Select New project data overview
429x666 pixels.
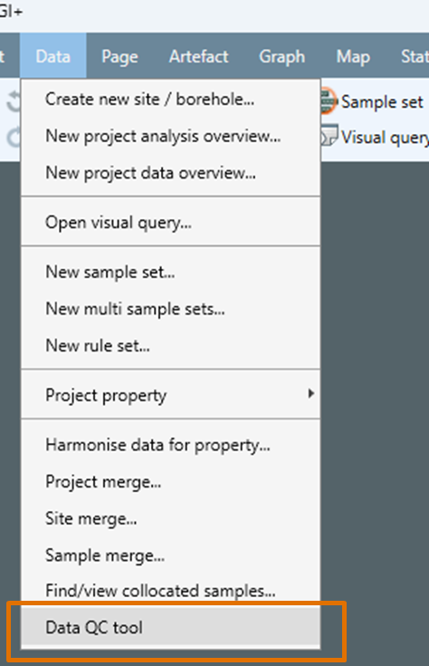[171, 173]
